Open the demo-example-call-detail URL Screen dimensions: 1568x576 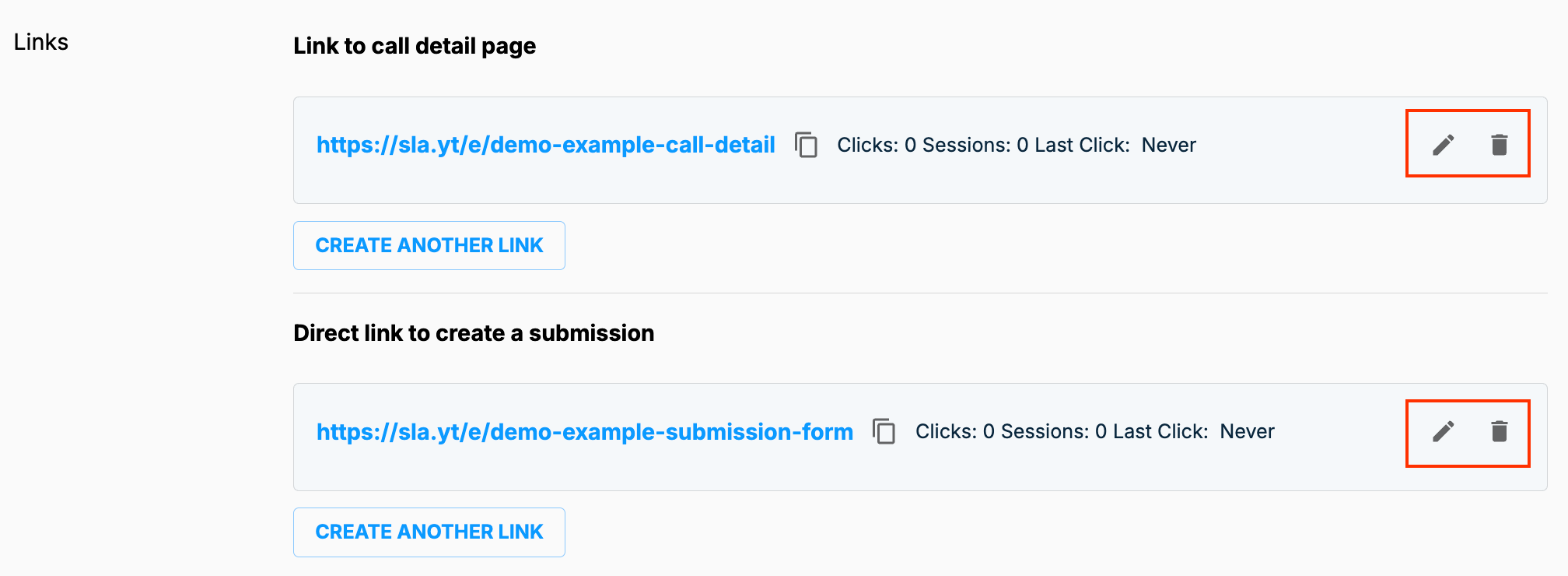point(546,145)
